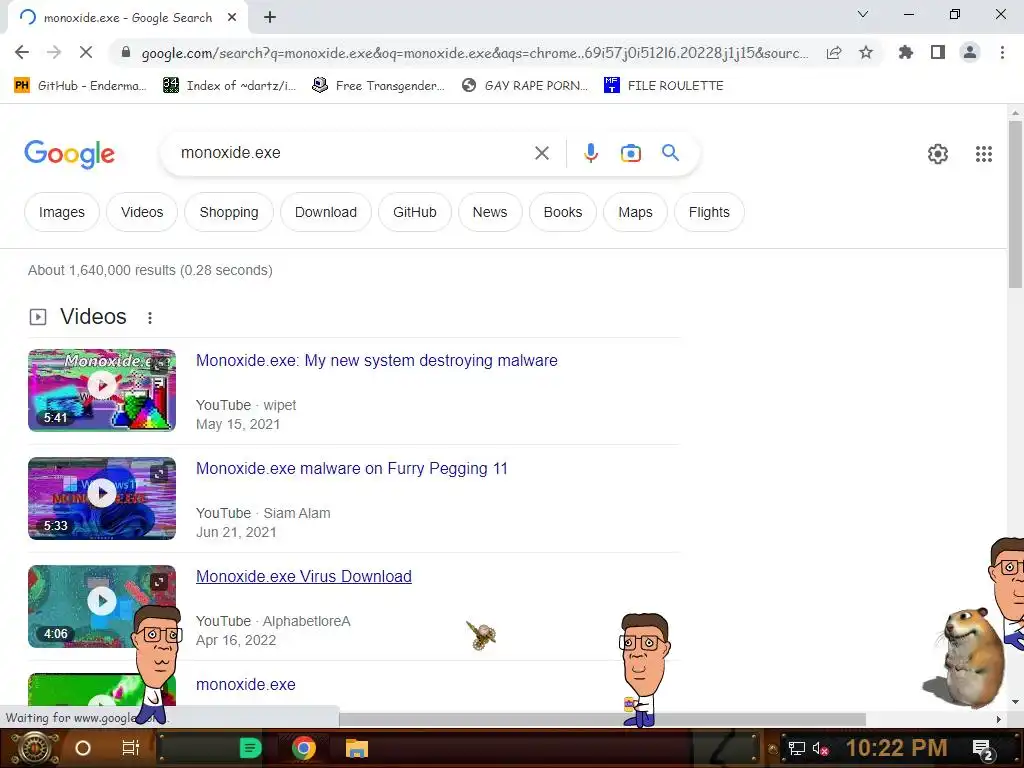Open File Explorer from taskbar
Viewport: 1024px width, 768px height.
(x=357, y=748)
